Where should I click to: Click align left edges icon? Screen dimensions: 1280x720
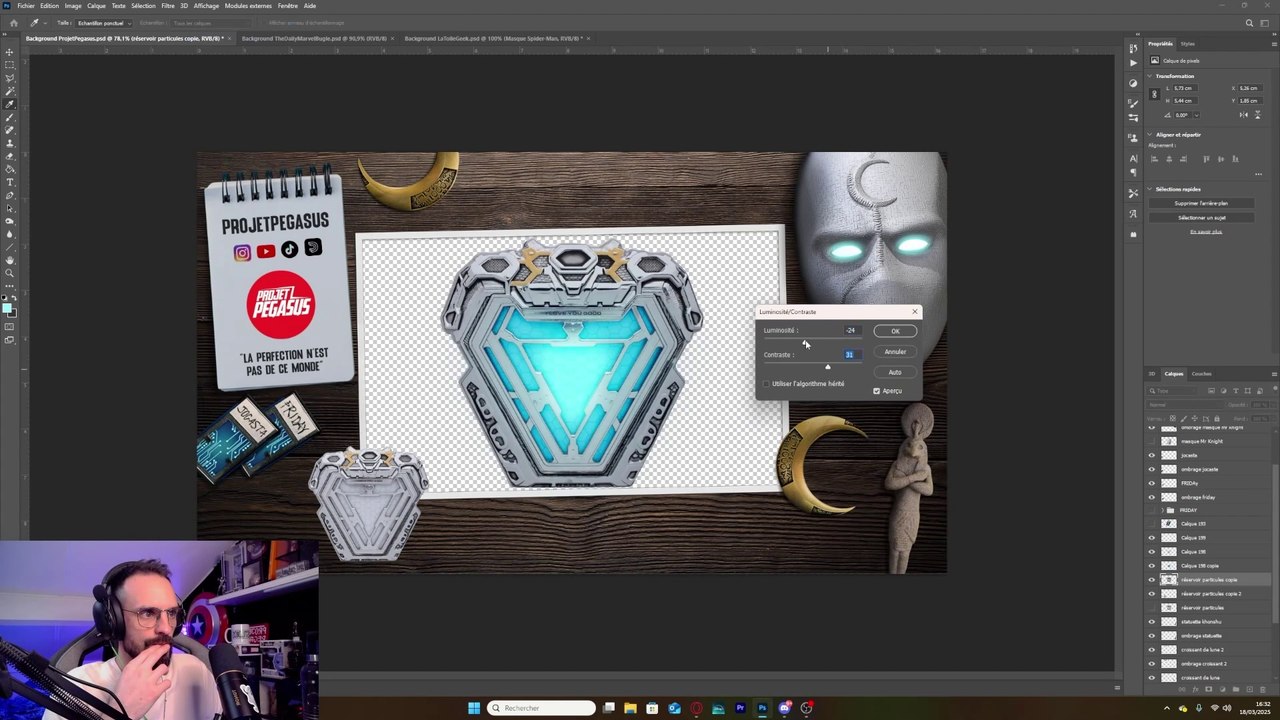tap(1154, 159)
